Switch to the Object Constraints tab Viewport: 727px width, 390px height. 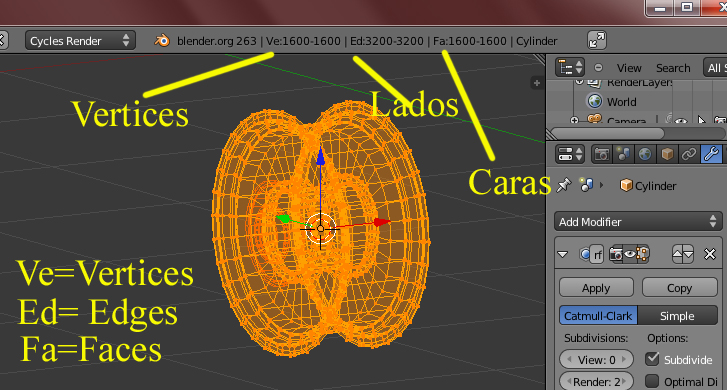(x=689, y=154)
